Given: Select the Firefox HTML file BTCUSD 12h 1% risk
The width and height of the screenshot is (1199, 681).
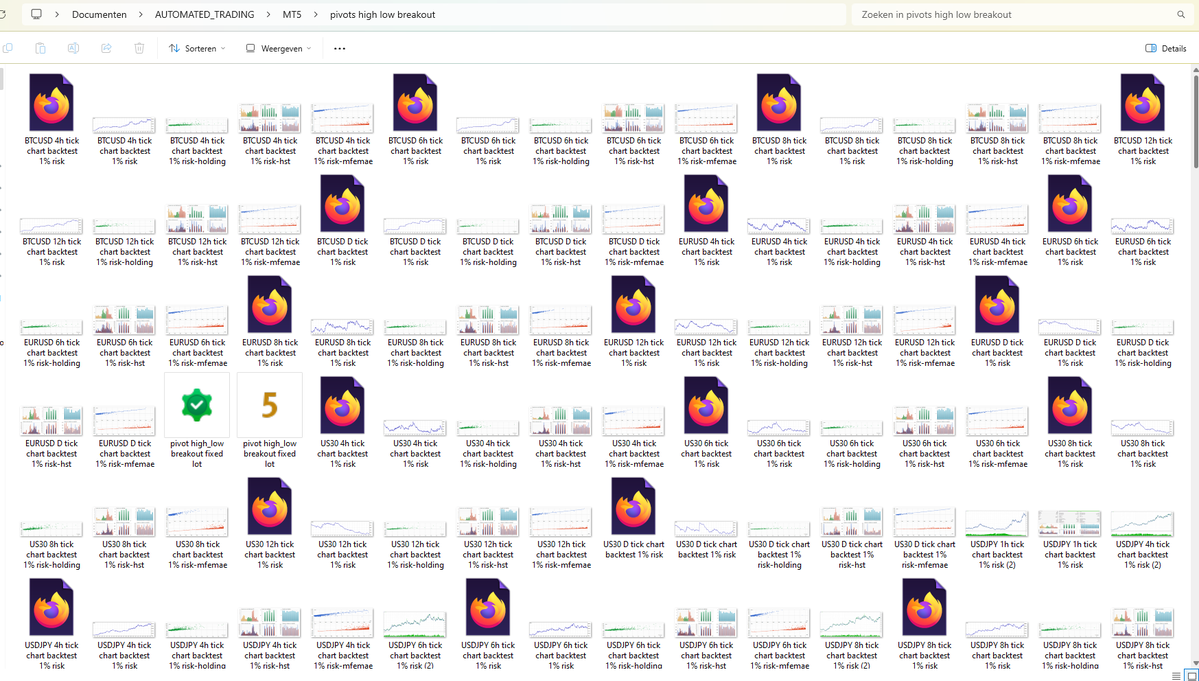Looking at the screenshot, I should coord(1143,102).
